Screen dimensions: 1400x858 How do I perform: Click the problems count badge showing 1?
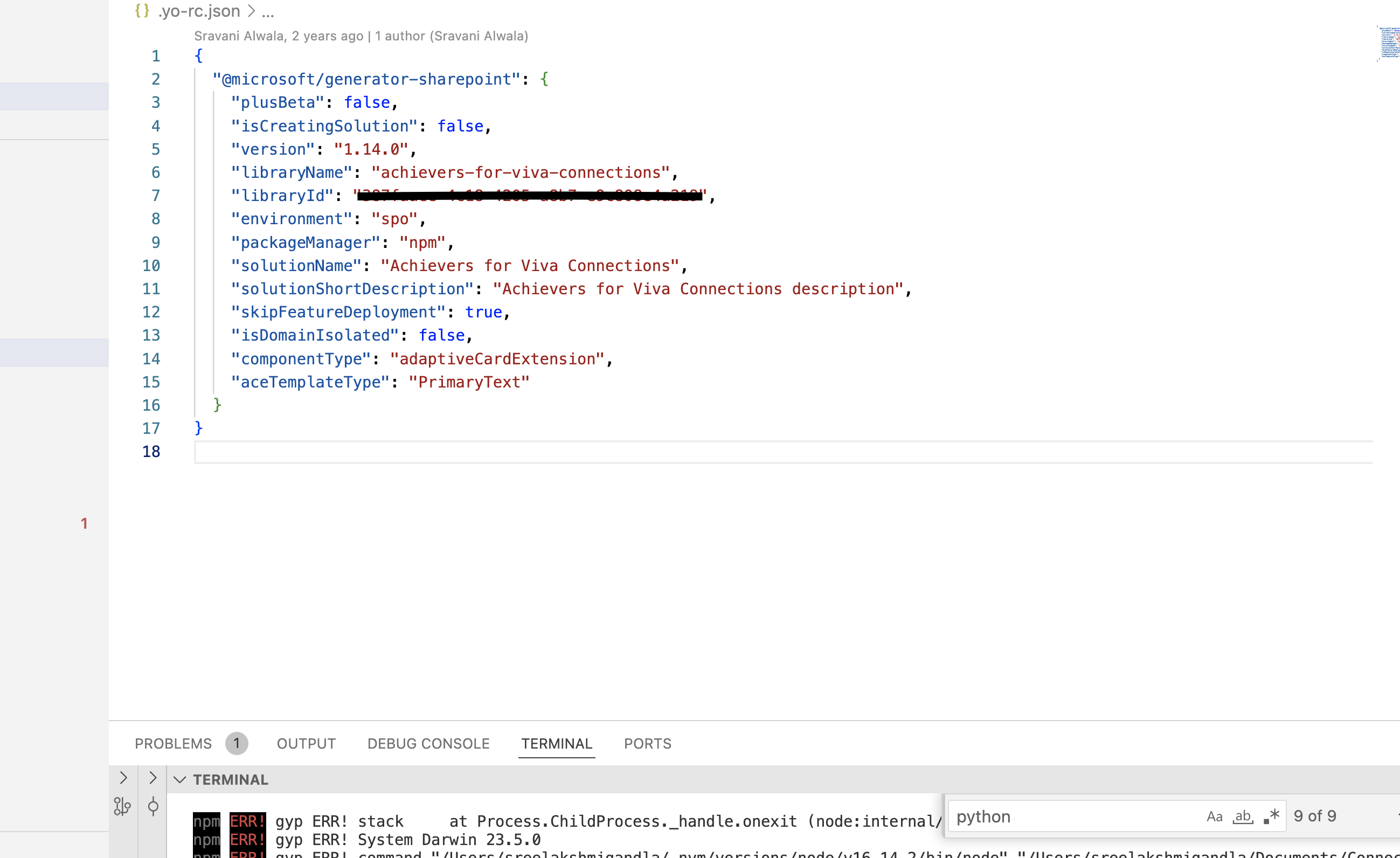237,743
